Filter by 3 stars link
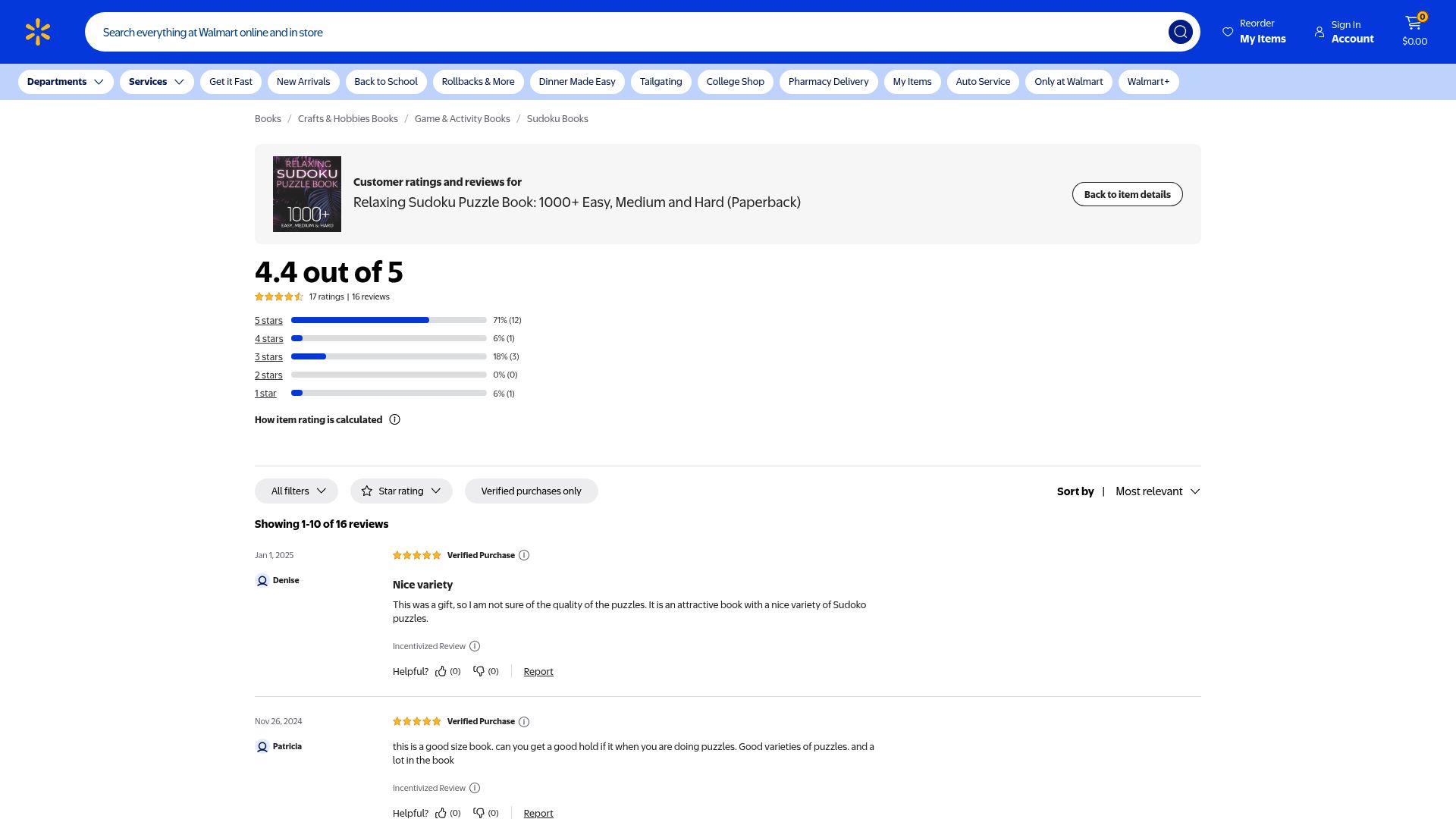Image resolution: width=1456 pixels, height=819 pixels. [x=268, y=357]
